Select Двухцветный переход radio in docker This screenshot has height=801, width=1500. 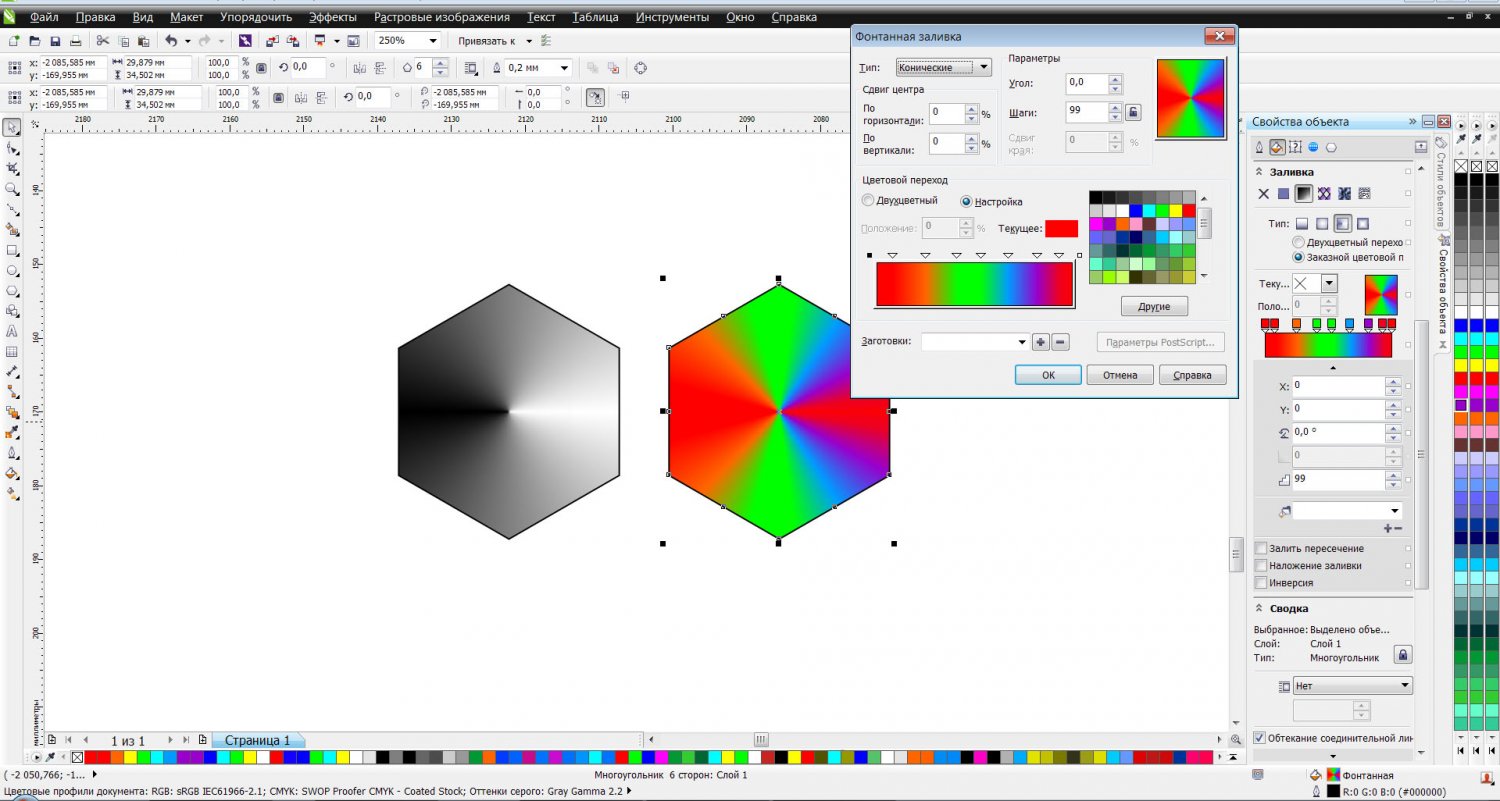(x=1298, y=242)
